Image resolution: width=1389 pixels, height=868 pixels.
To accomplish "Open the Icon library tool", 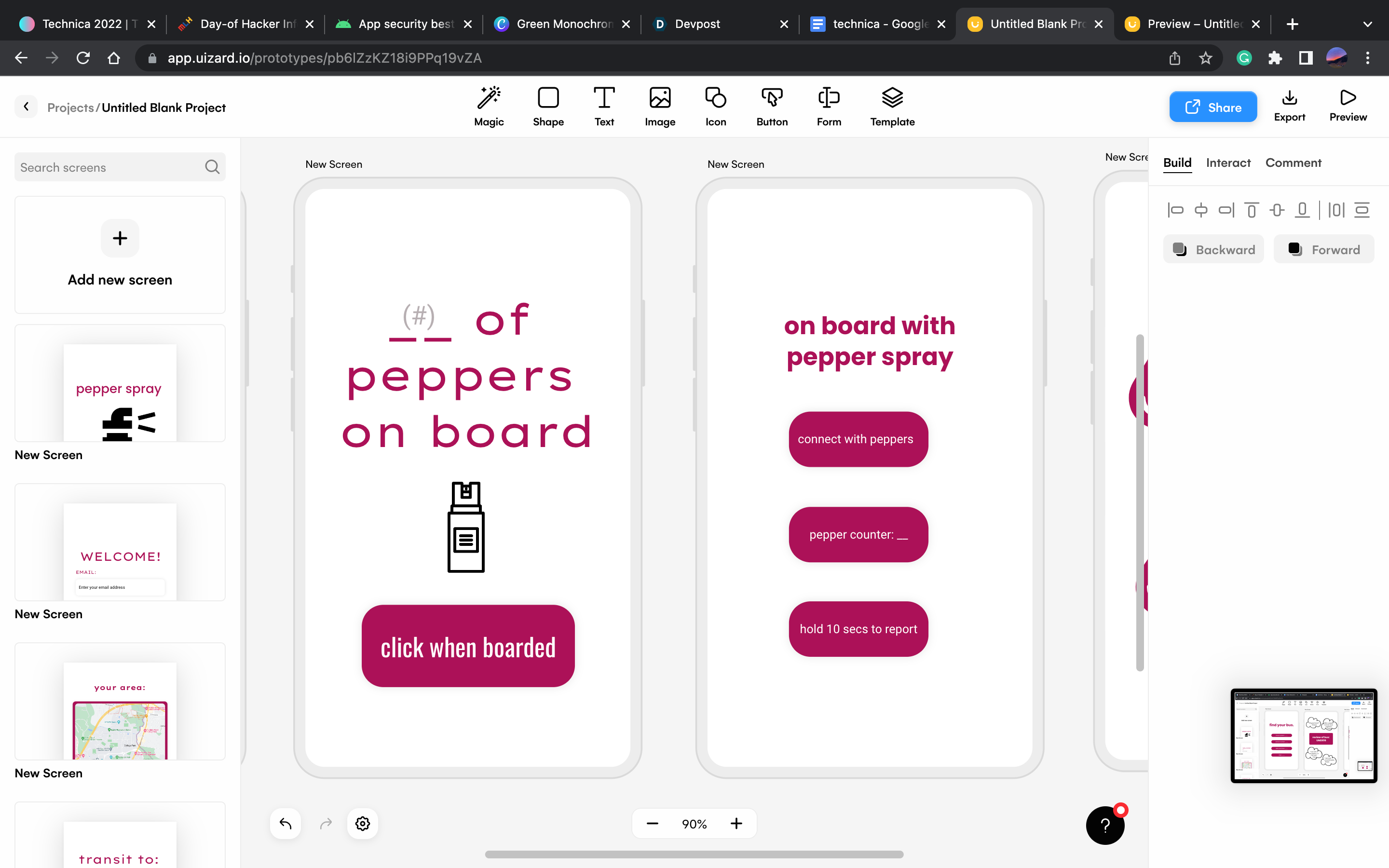I will coord(715,106).
